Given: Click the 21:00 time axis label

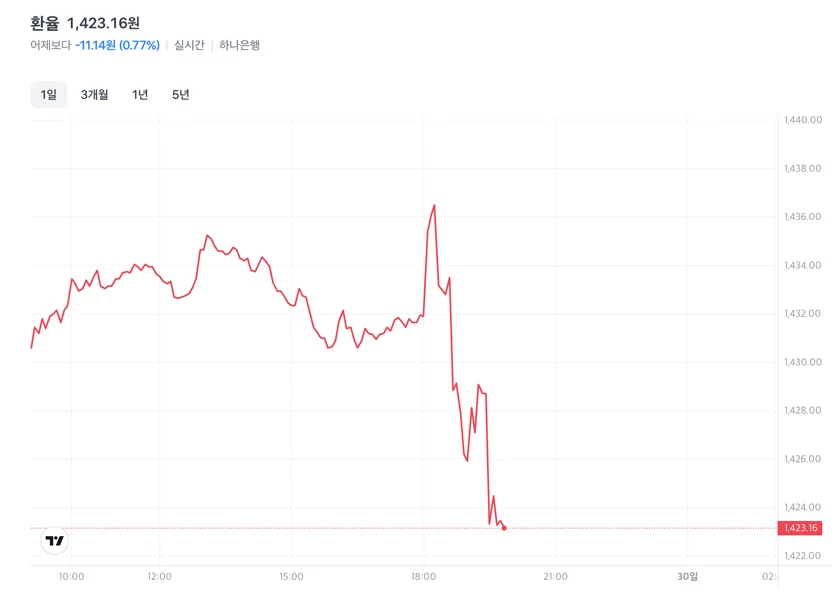Looking at the screenshot, I should tap(555, 576).
